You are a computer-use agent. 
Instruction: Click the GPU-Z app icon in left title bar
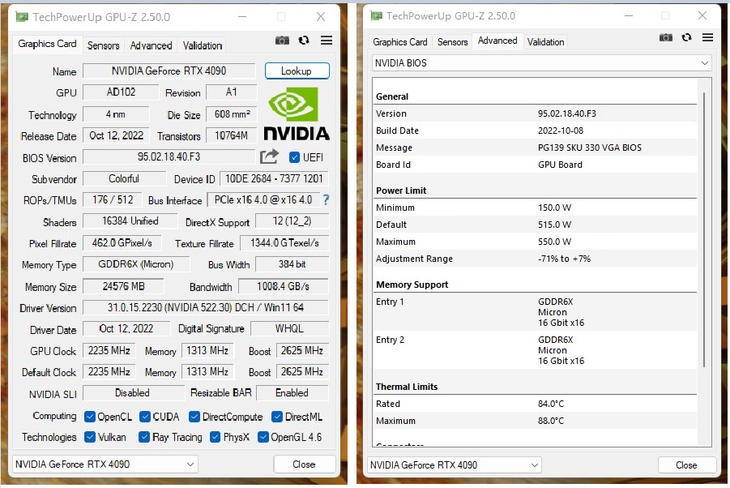click(21, 17)
